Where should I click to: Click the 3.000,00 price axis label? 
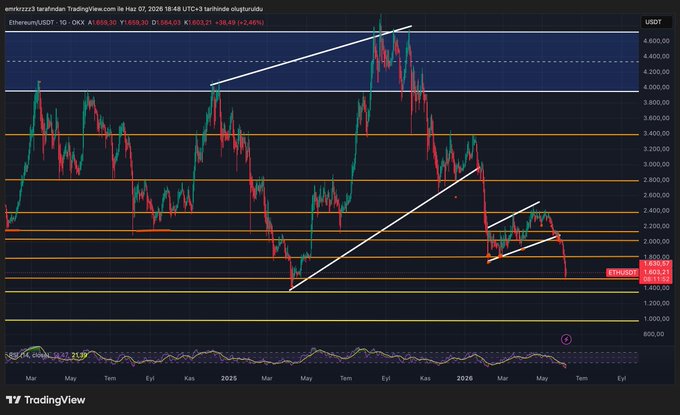[657, 164]
